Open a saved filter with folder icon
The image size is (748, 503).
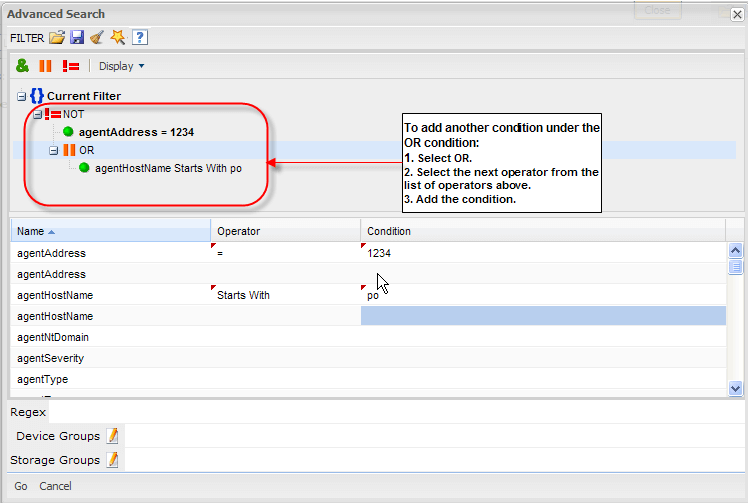click(57, 38)
